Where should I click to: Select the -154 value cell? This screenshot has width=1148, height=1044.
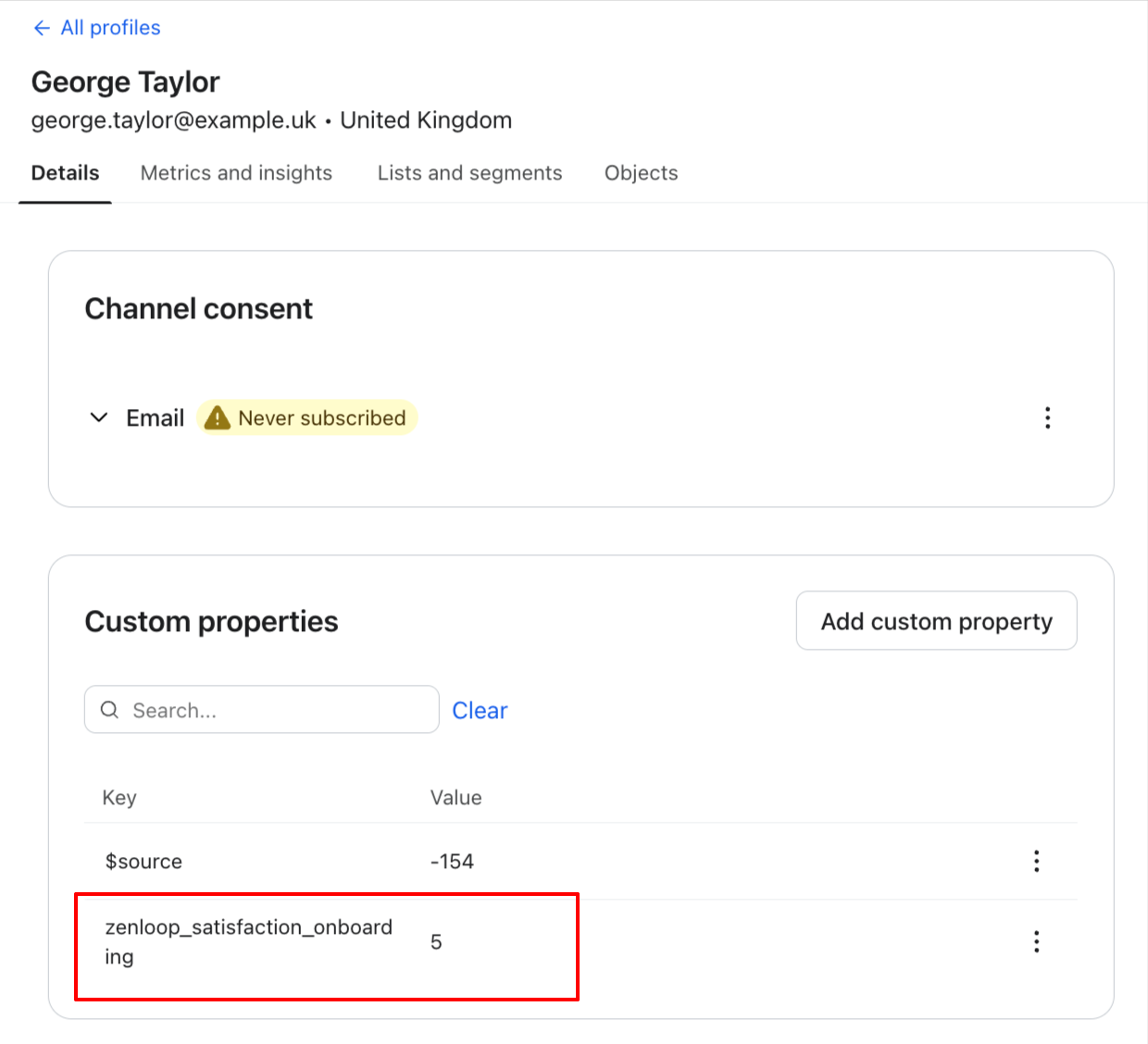point(452,861)
